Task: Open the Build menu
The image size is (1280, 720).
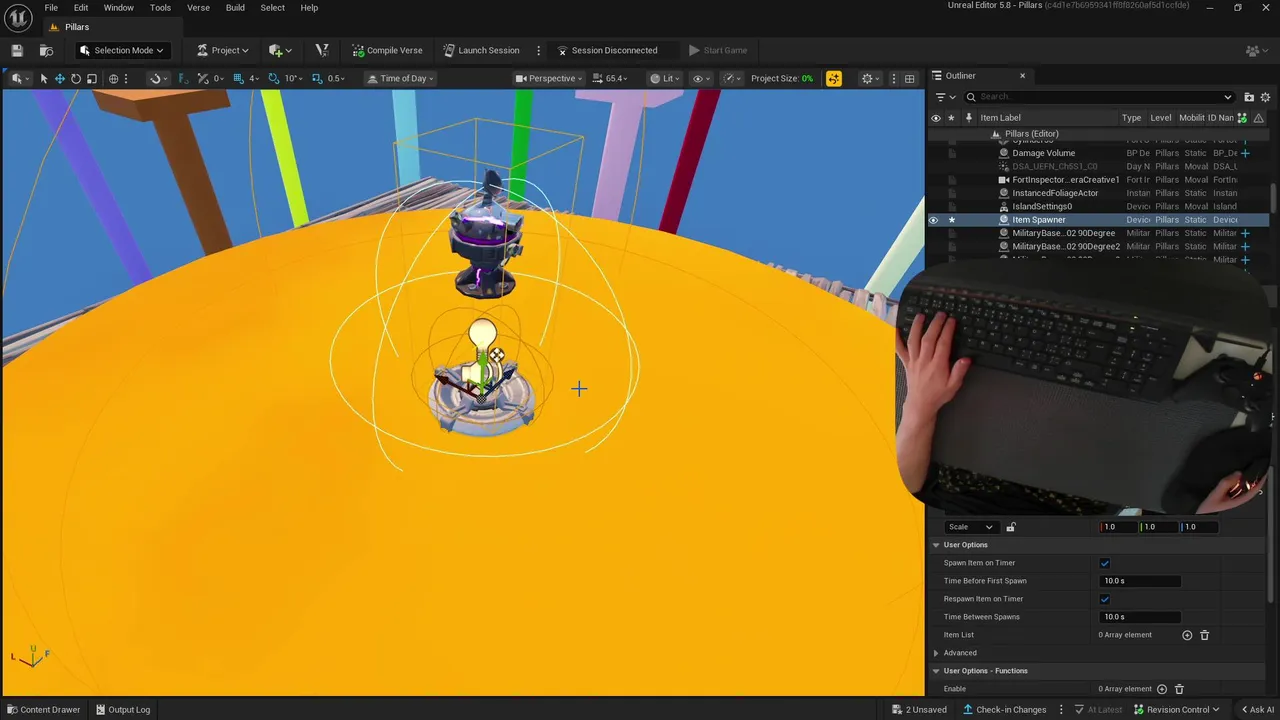Action: pyautogui.click(x=235, y=7)
